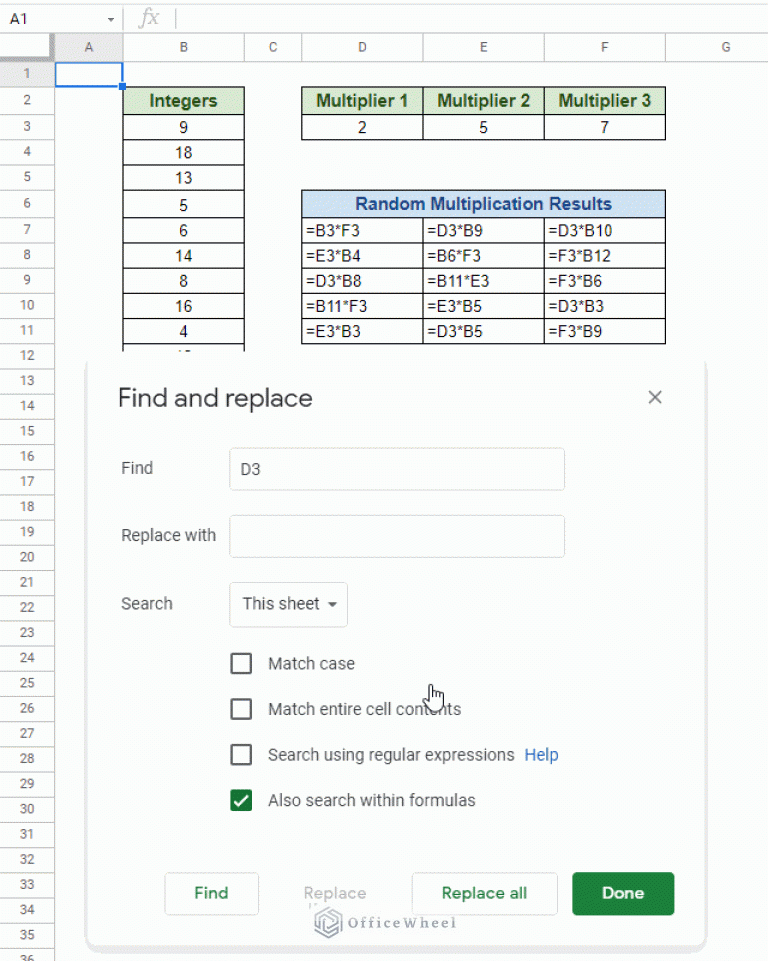The width and height of the screenshot is (768, 961).
Task: Open the Help link
Action: coord(541,754)
